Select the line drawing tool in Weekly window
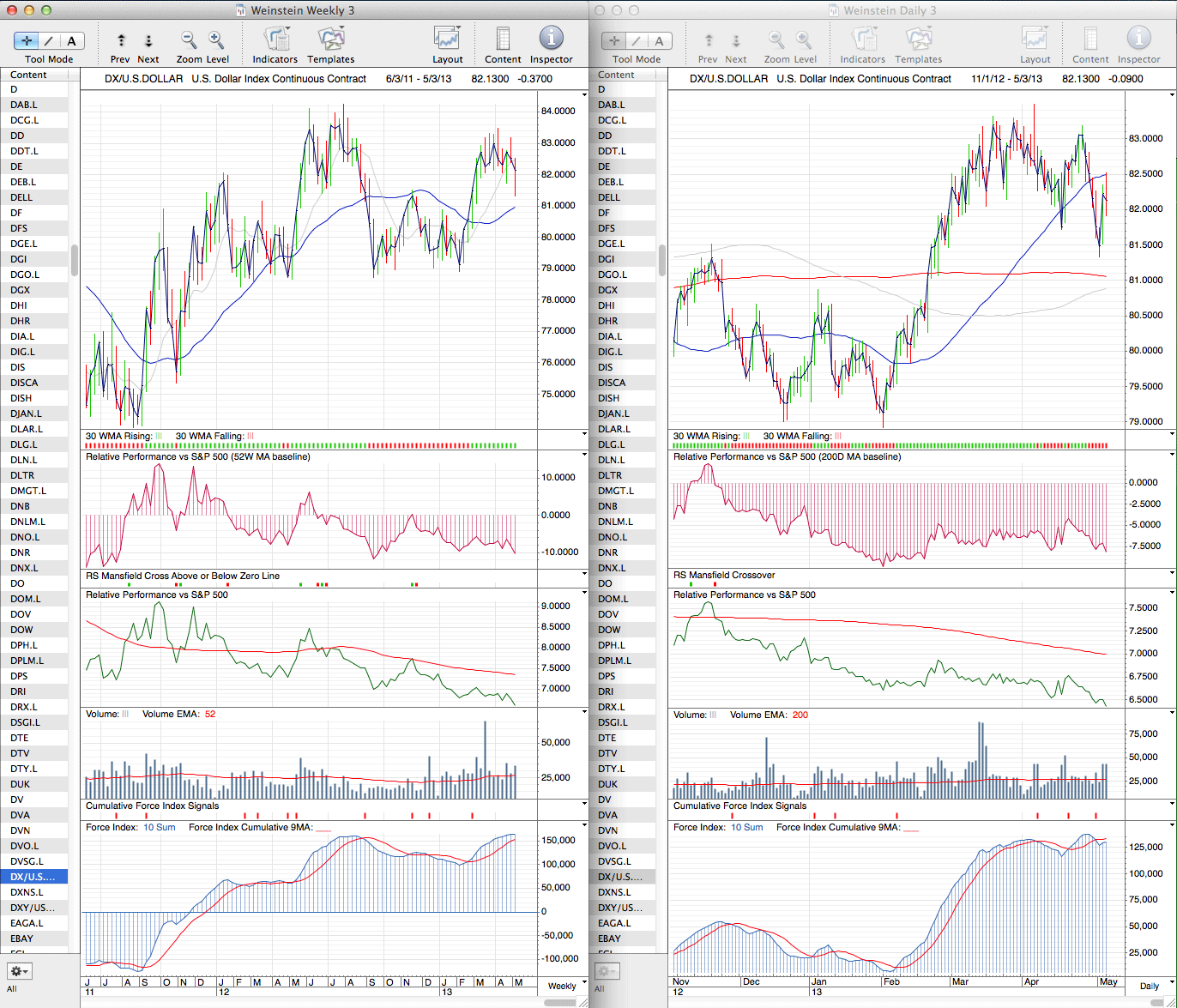Image resolution: width=1177 pixels, height=1008 pixels. tap(49, 40)
